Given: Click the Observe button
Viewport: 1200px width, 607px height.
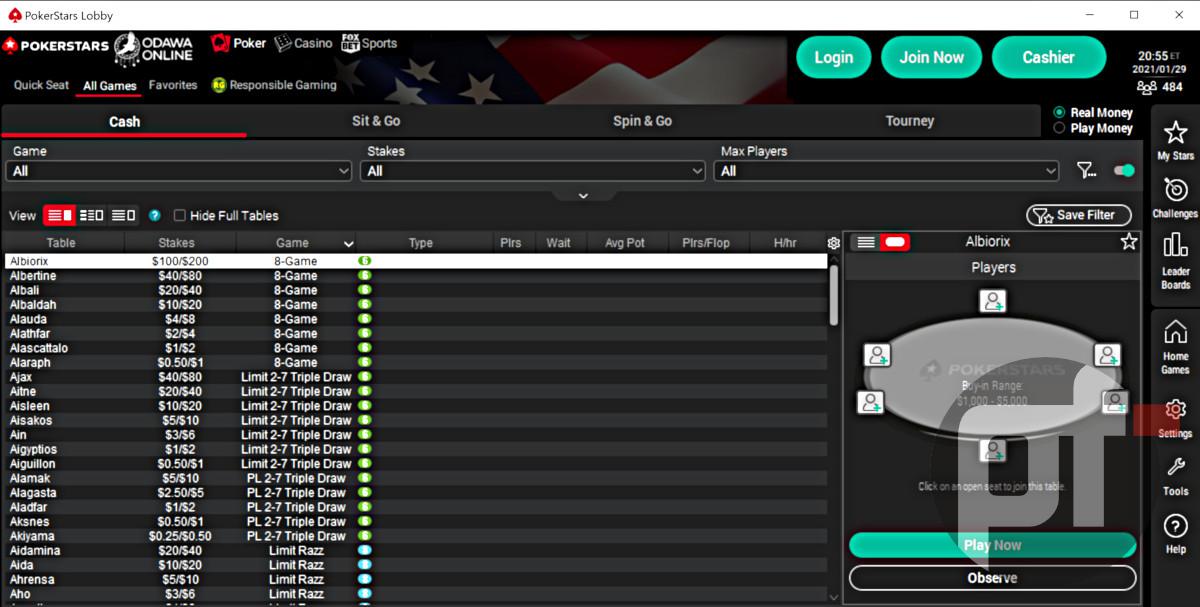Looking at the screenshot, I should [x=993, y=578].
